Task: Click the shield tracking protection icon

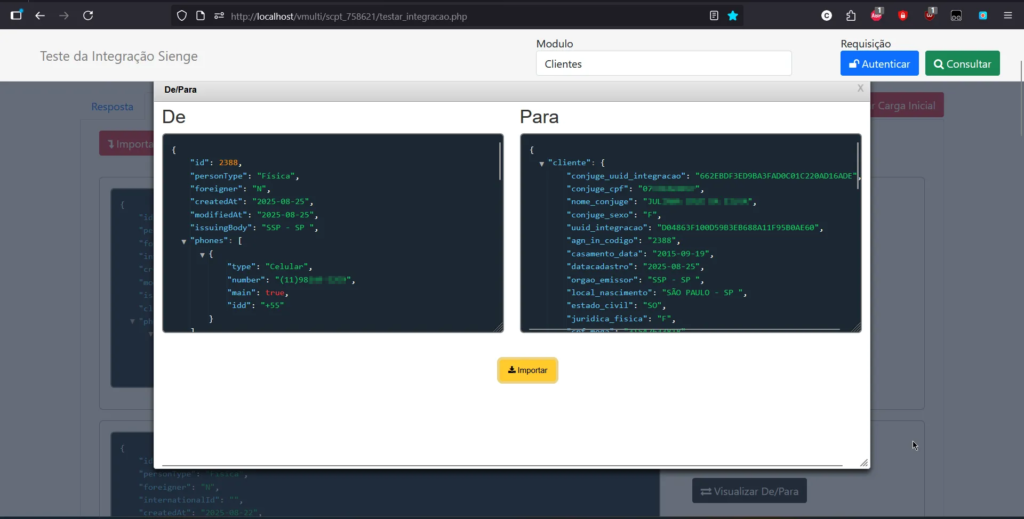Action: tap(181, 16)
